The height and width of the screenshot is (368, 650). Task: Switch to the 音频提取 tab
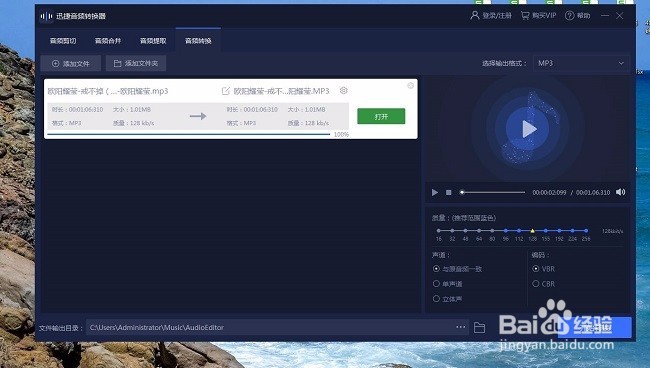click(153, 41)
